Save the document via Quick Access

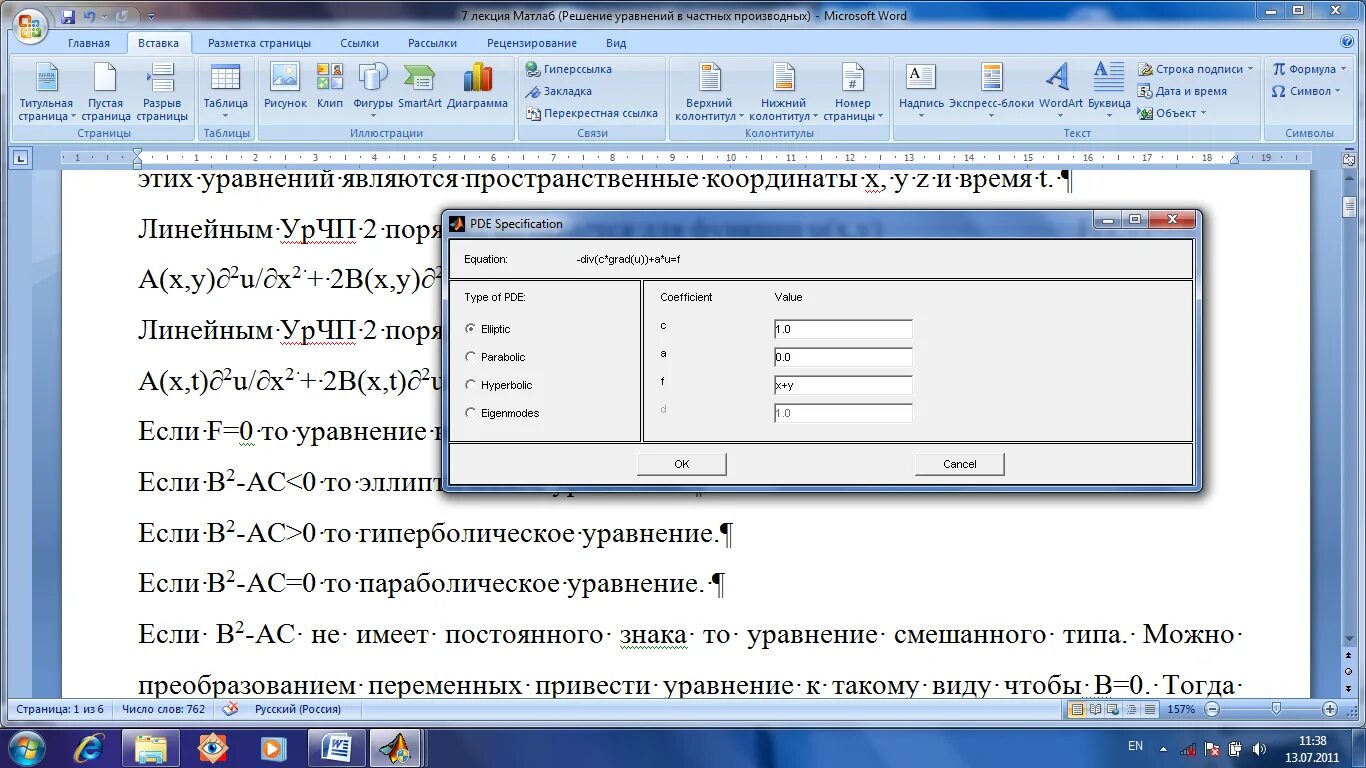point(67,16)
